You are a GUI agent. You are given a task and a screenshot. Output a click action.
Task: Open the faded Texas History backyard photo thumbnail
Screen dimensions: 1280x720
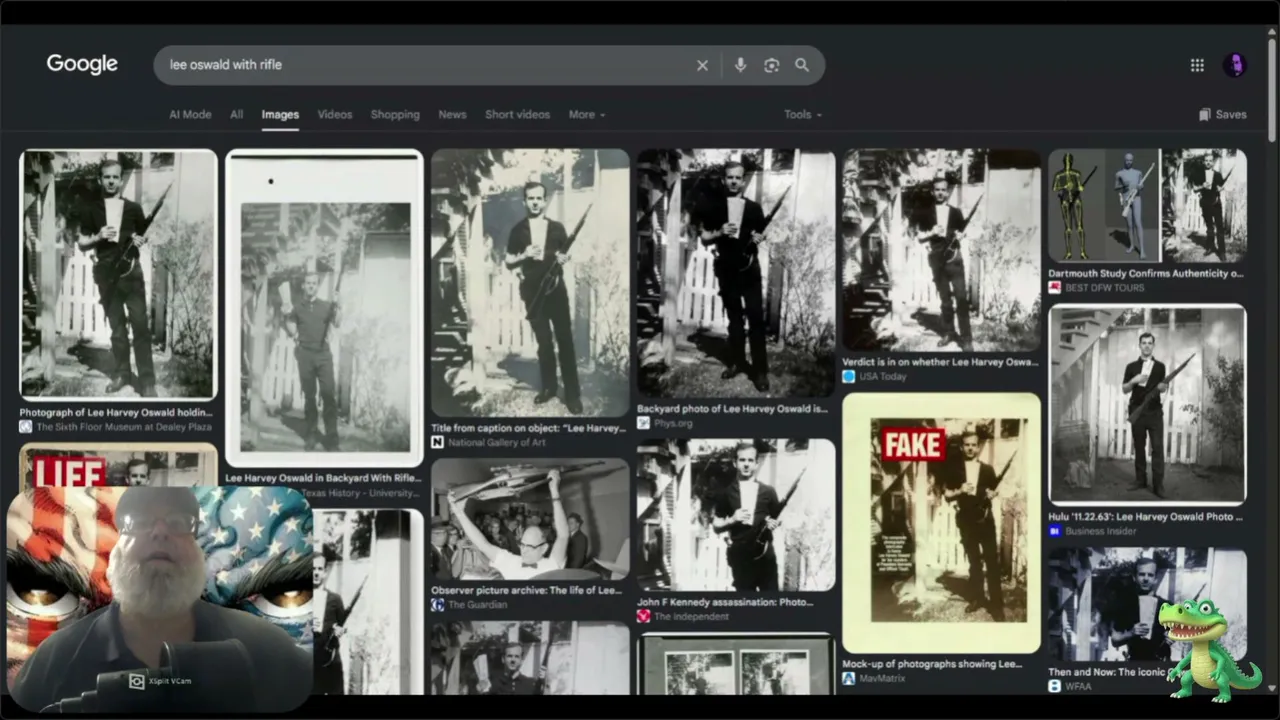point(324,308)
